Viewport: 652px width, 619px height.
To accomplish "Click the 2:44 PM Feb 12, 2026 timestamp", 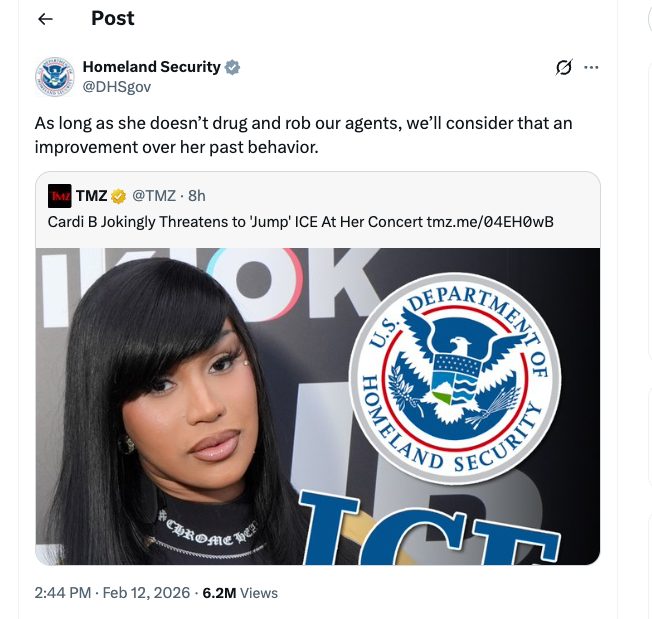I will point(112,593).
